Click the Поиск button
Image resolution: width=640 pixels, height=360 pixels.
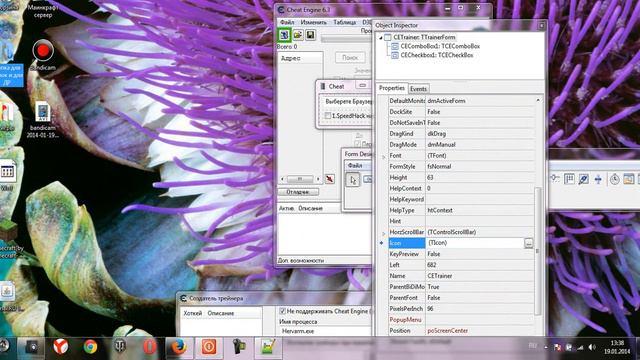point(350,58)
